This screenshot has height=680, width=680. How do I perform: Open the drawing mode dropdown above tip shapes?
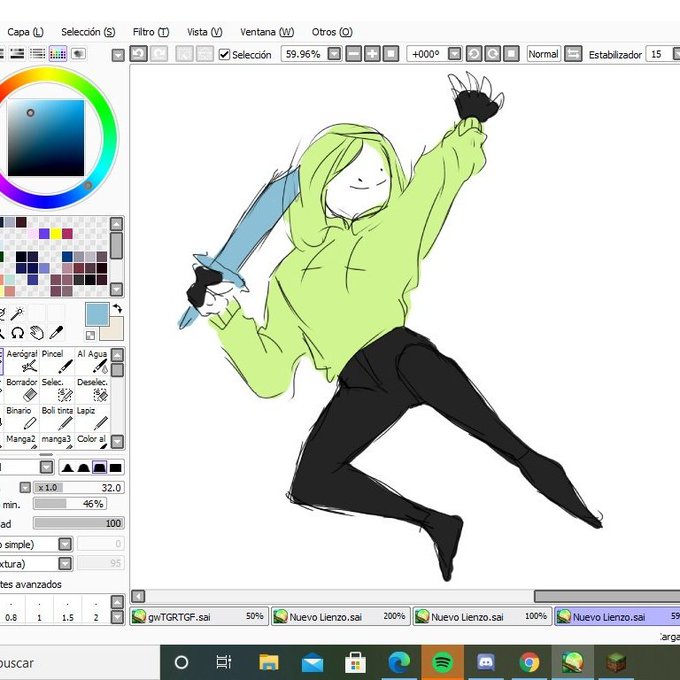[46, 467]
